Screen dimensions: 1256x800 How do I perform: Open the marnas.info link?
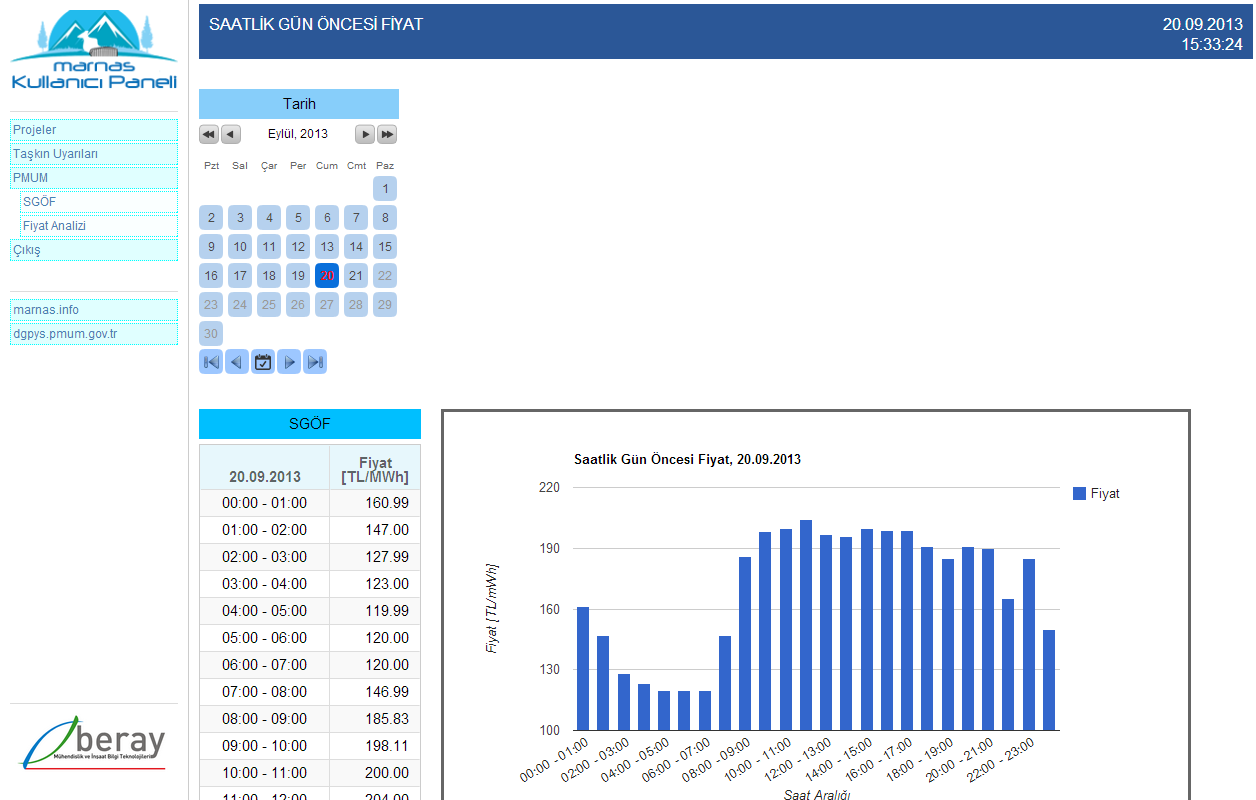point(94,310)
